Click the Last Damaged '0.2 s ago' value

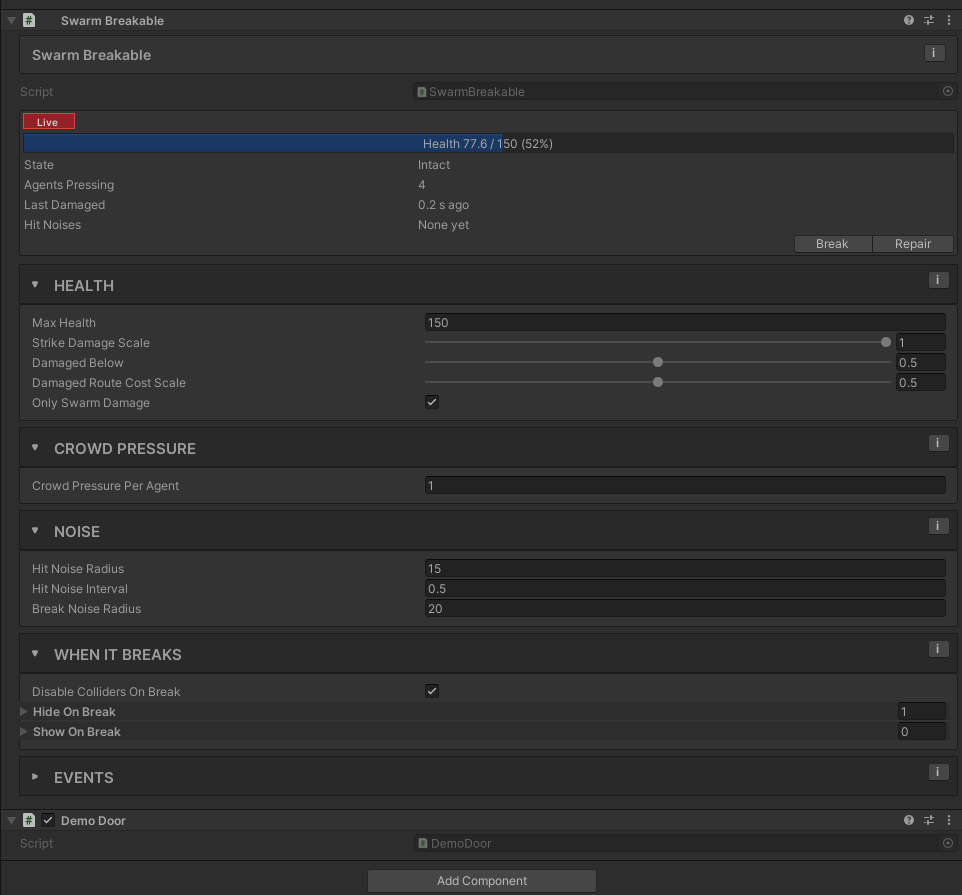coord(443,204)
